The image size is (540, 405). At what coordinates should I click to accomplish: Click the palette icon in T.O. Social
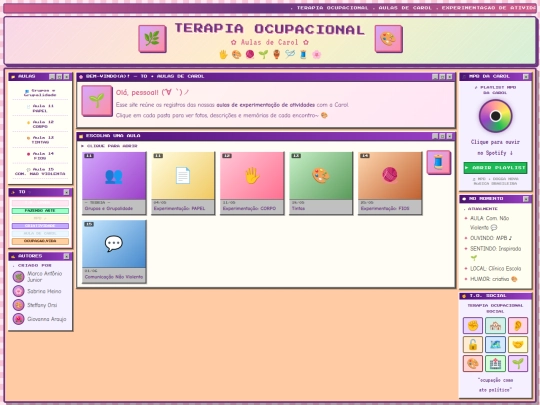[x=473, y=364]
